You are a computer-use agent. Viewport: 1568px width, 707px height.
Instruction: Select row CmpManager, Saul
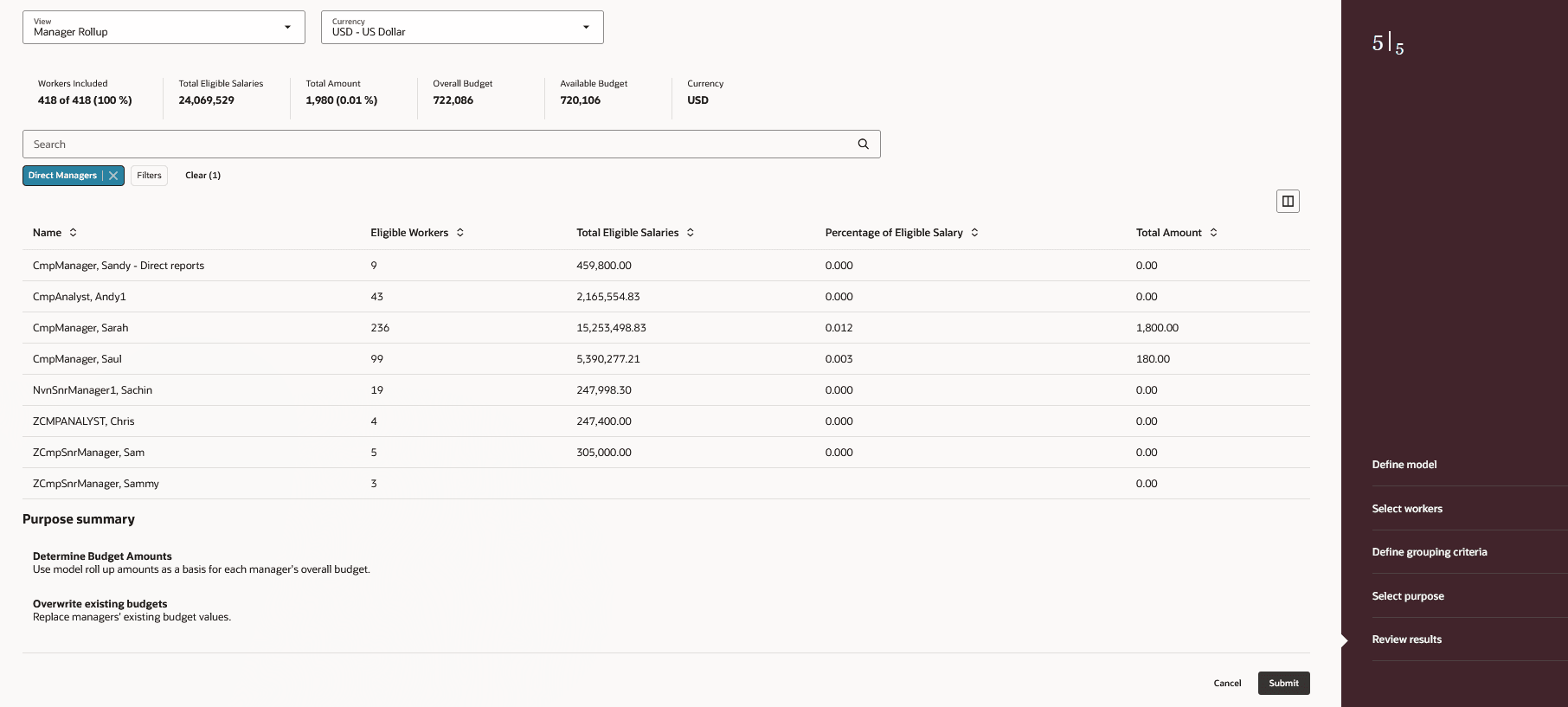pyautogui.click(x=666, y=359)
